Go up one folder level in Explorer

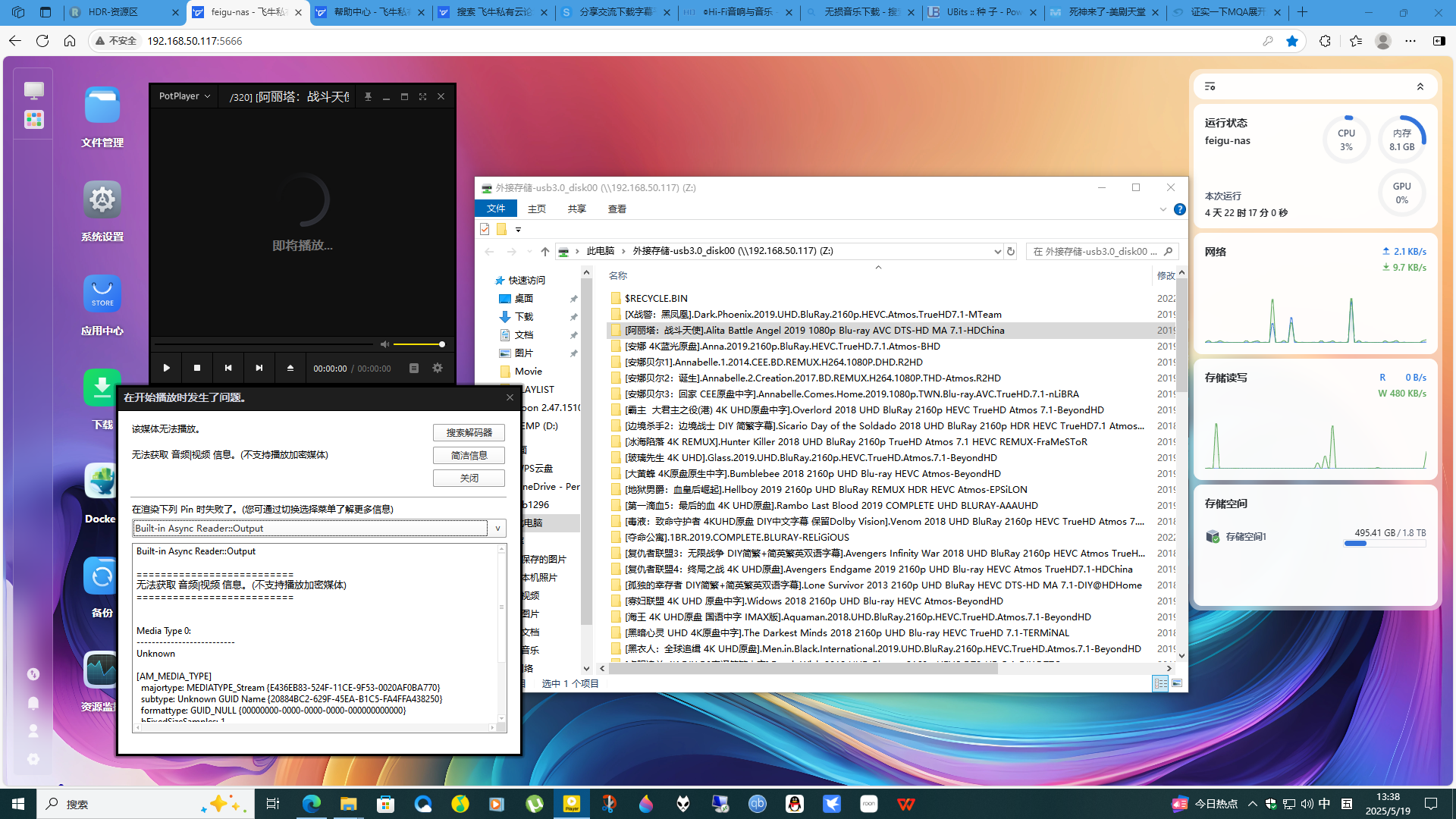click(545, 252)
